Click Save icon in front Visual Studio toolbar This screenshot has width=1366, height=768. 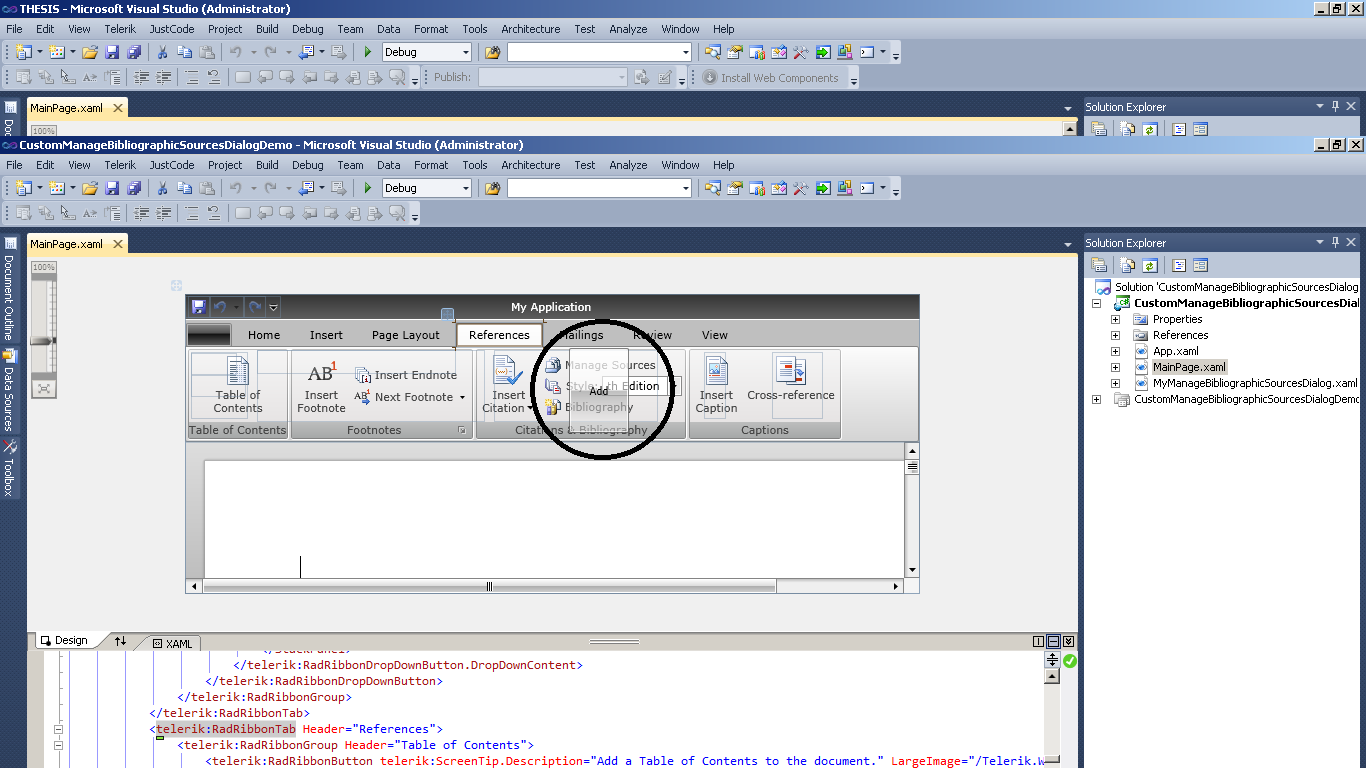tap(112, 188)
